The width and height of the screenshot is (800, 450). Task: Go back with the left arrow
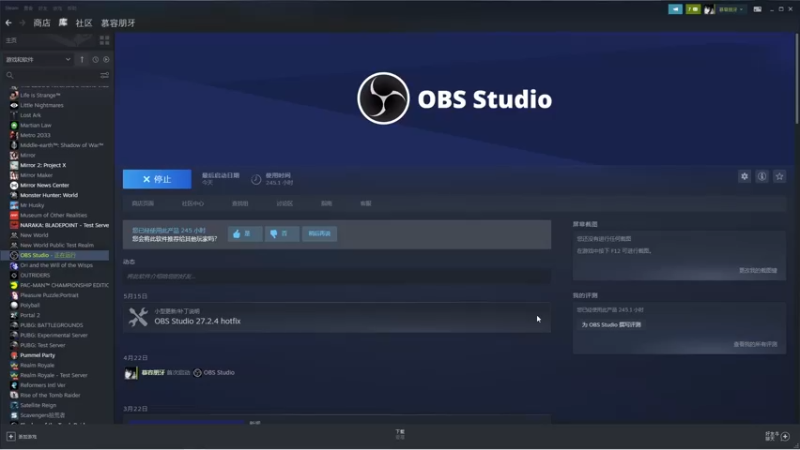coord(8,23)
